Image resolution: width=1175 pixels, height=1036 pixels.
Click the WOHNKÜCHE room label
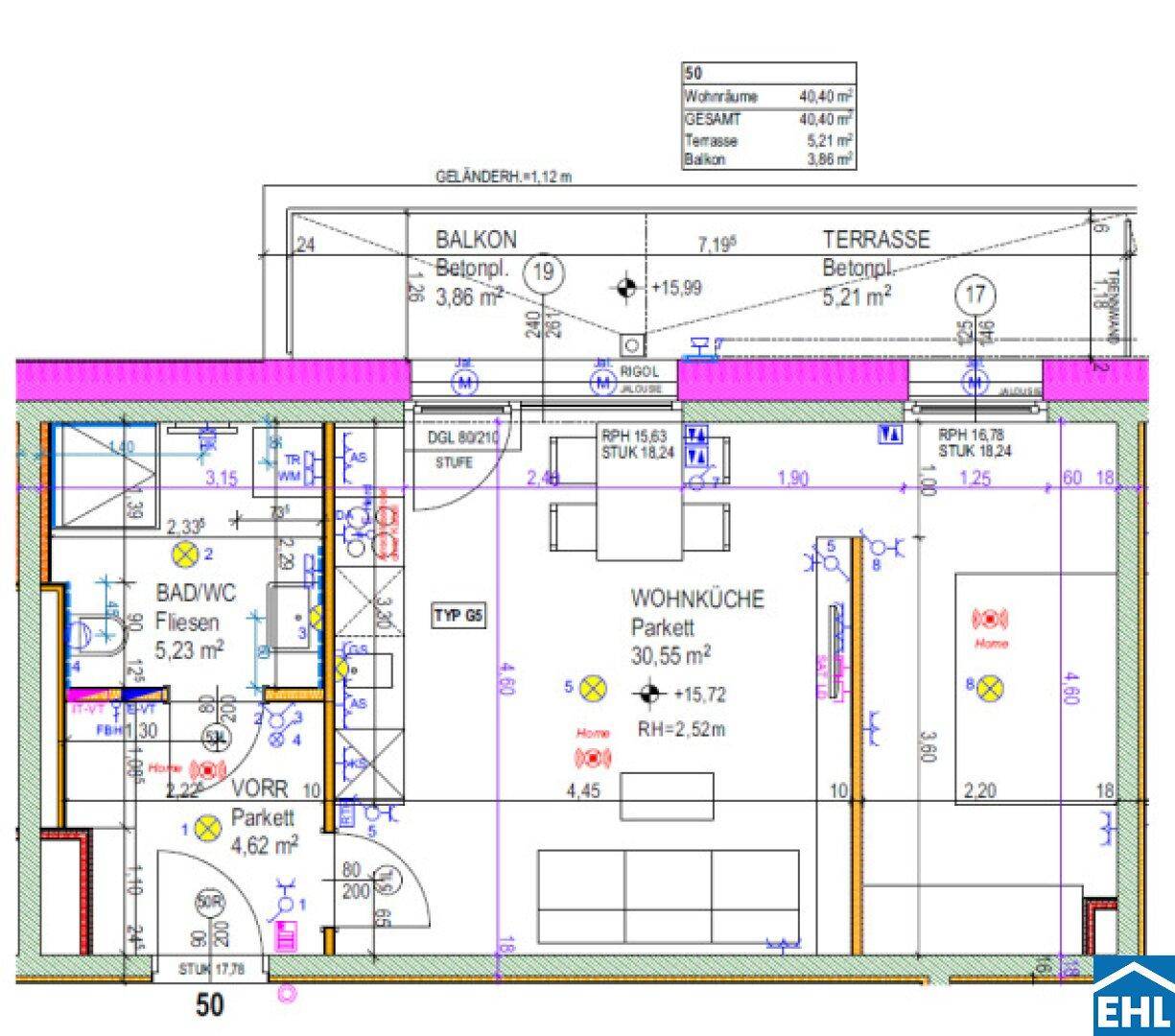click(697, 600)
